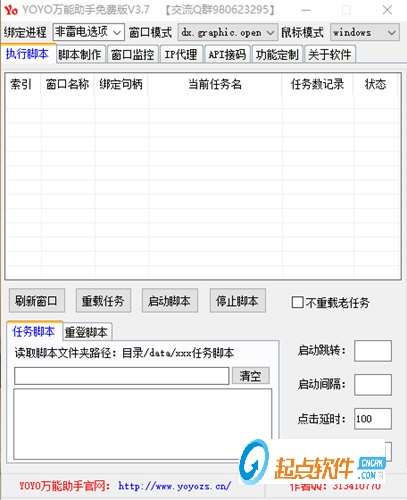Select the API接码 tab
407x500 pixels.
[227, 54]
